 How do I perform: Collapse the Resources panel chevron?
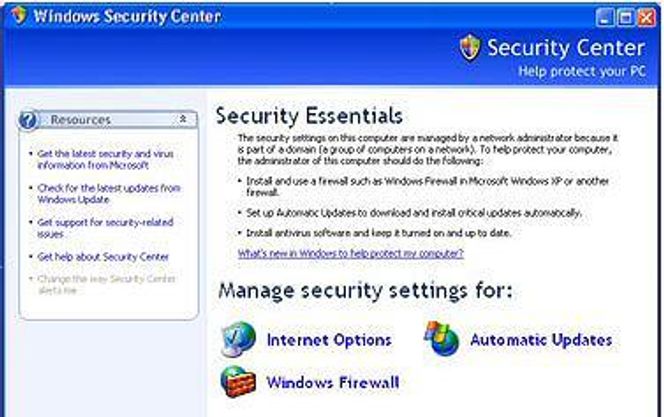[183, 119]
